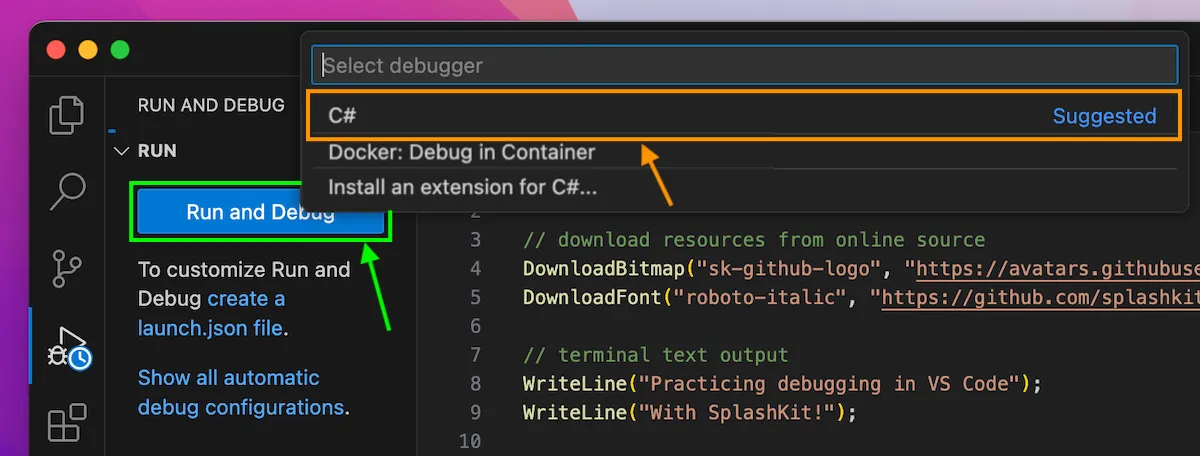This screenshot has width=1200, height=456.
Task: Click the 'terminal text output' comment
Action: (656, 355)
